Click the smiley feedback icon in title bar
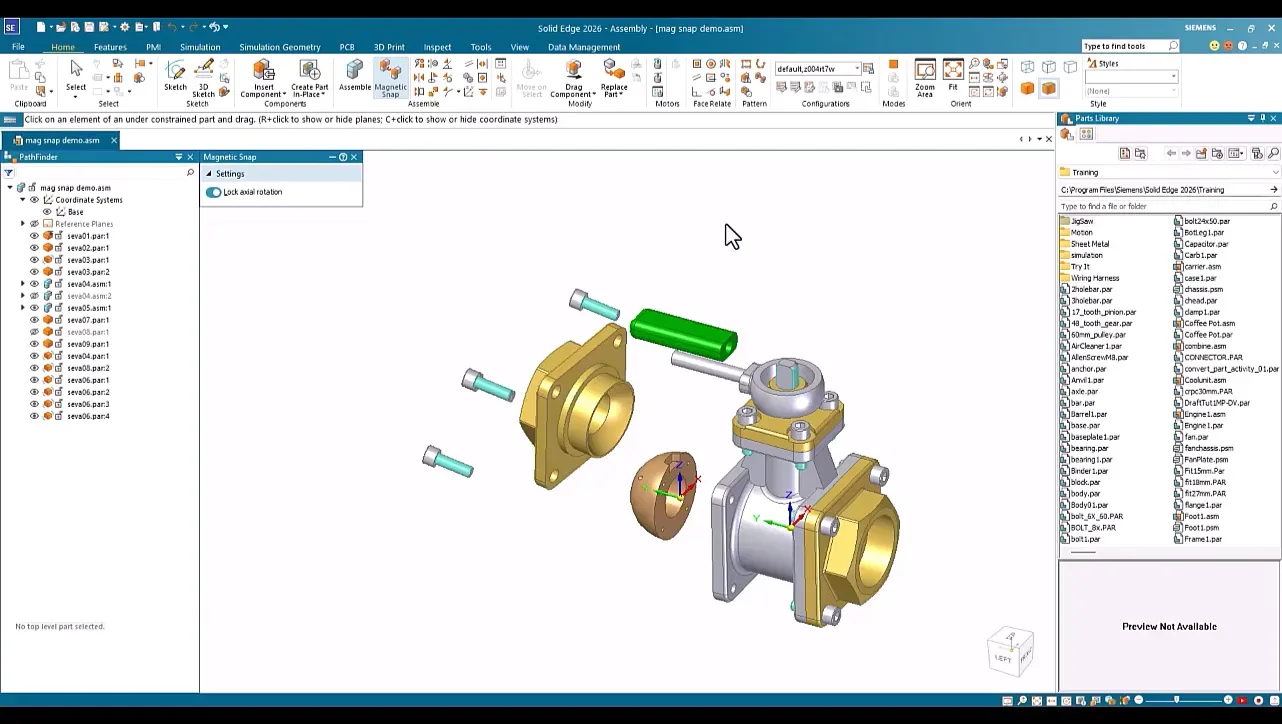The image size is (1282, 724). point(1215,46)
